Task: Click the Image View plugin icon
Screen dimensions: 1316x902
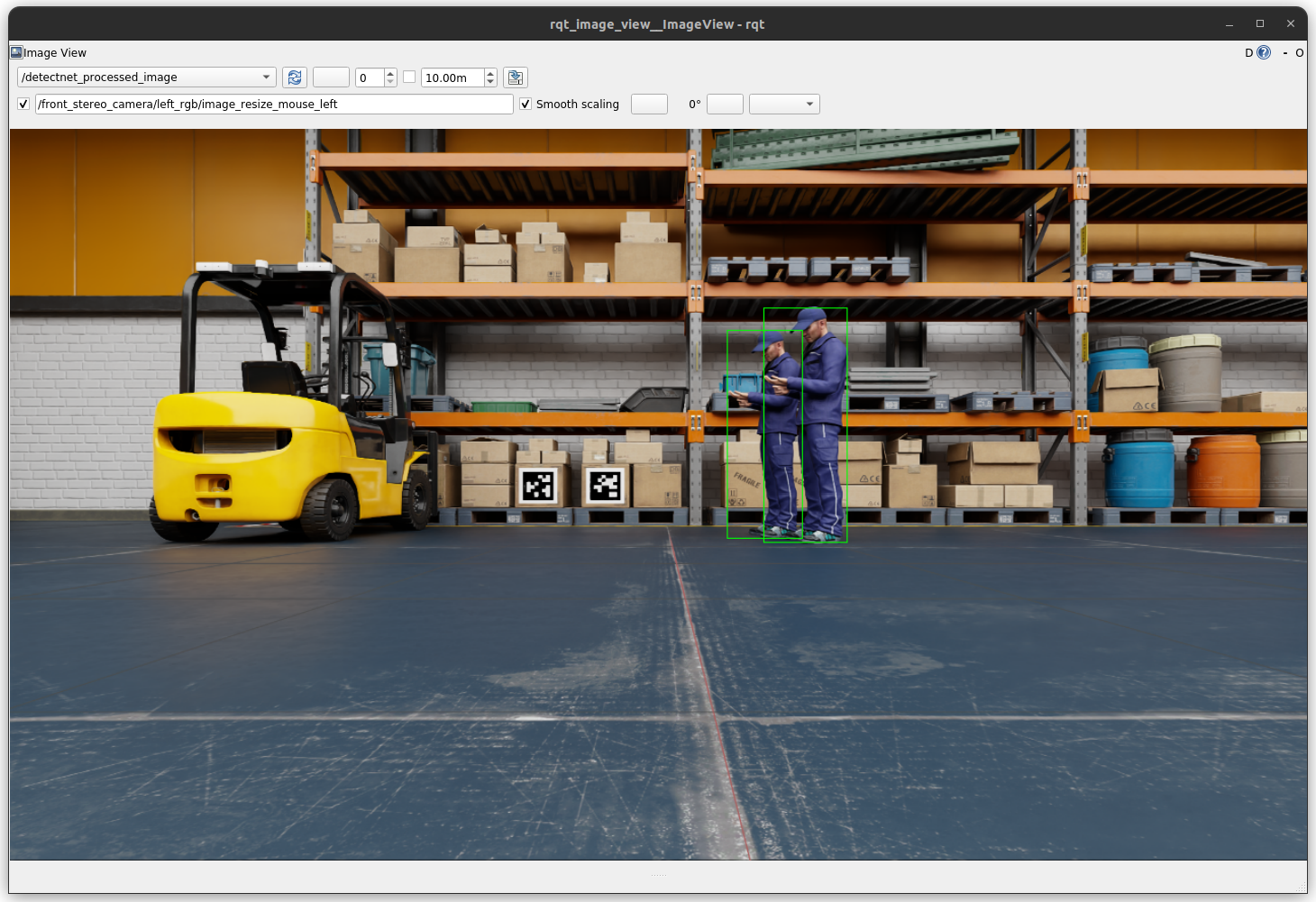Action: (x=16, y=52)
